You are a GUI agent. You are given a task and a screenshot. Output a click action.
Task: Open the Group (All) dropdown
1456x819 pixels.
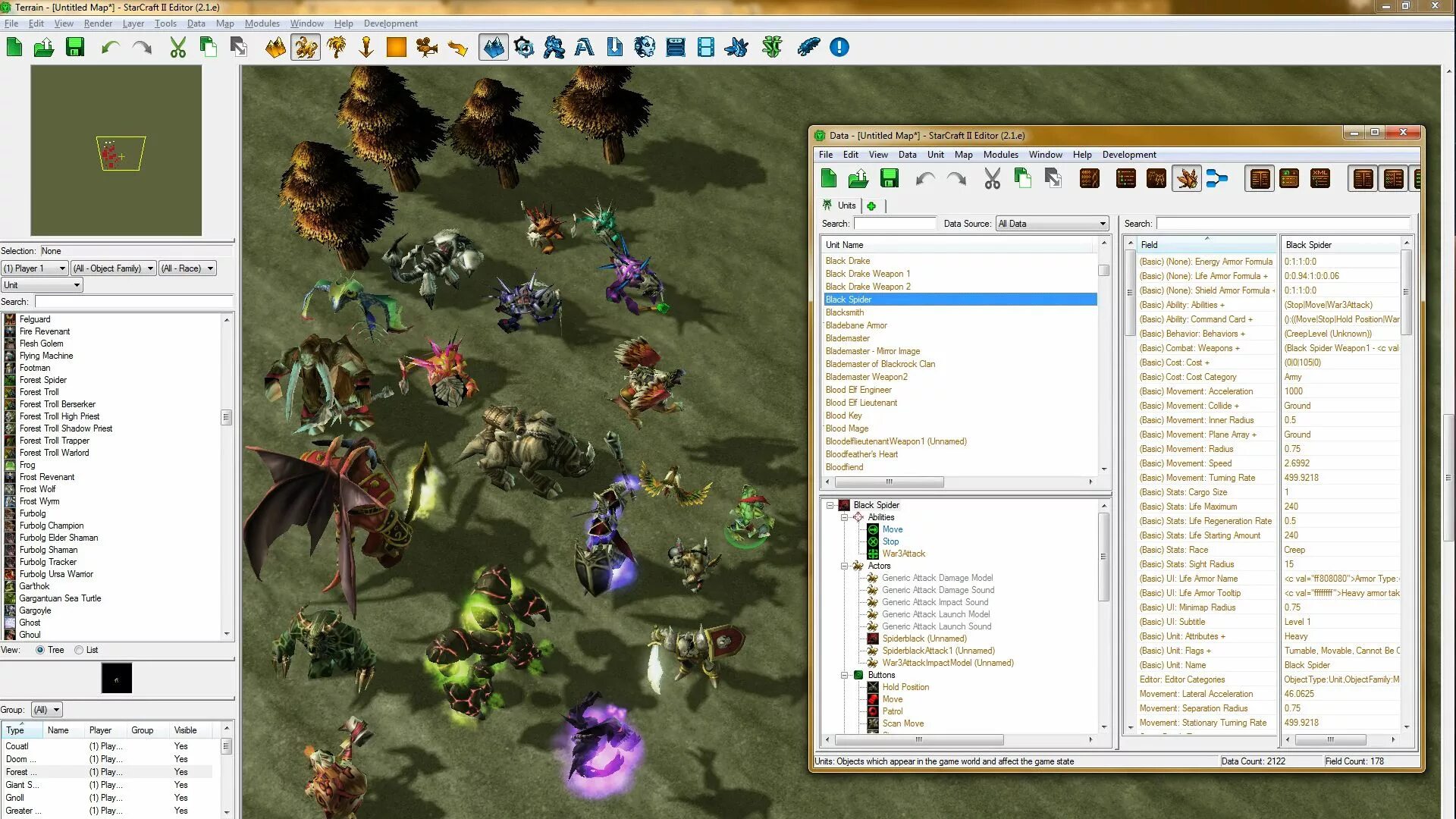click(x=47, y=710)
